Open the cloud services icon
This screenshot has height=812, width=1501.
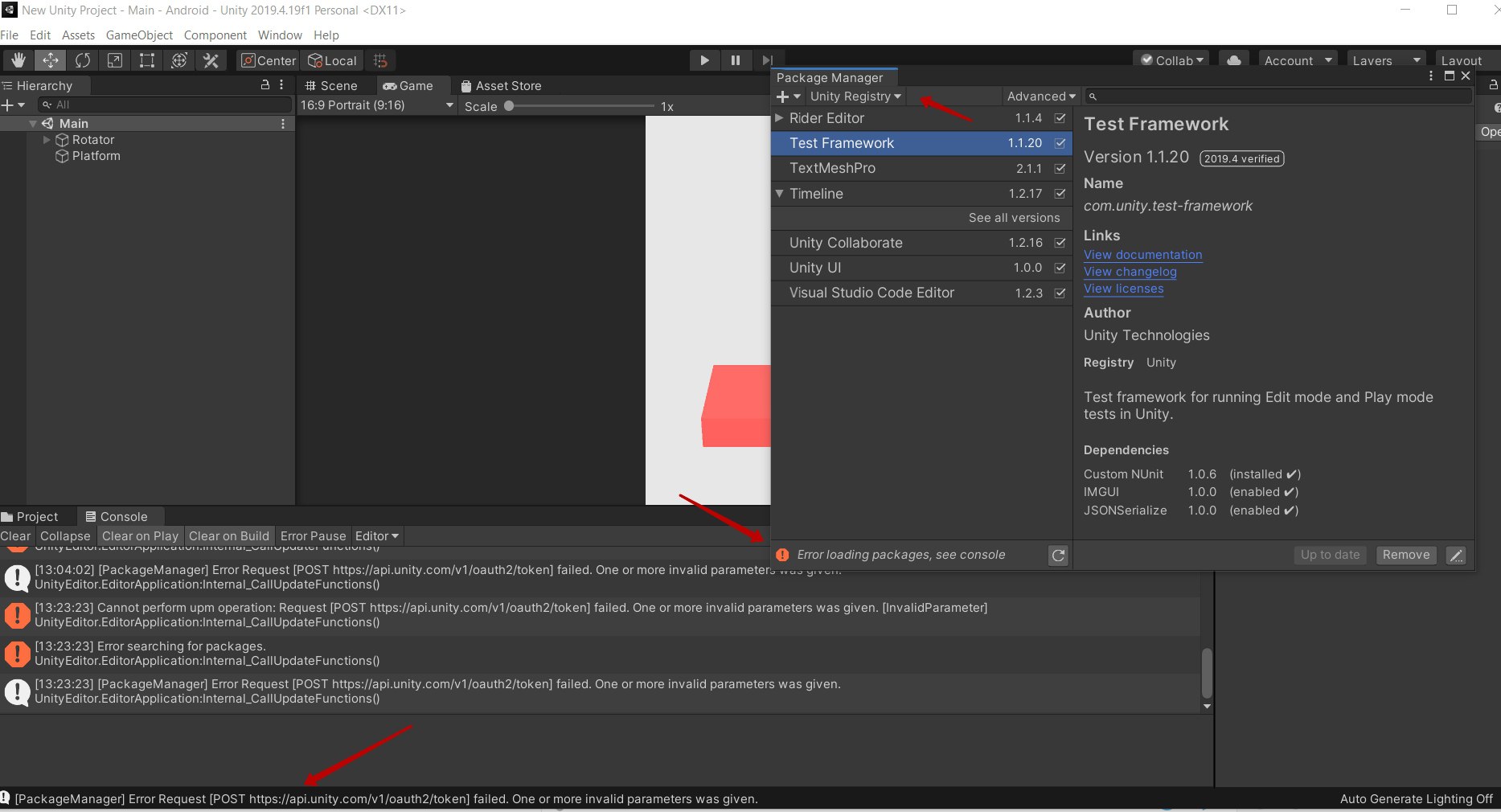[x=1234, y=60]
